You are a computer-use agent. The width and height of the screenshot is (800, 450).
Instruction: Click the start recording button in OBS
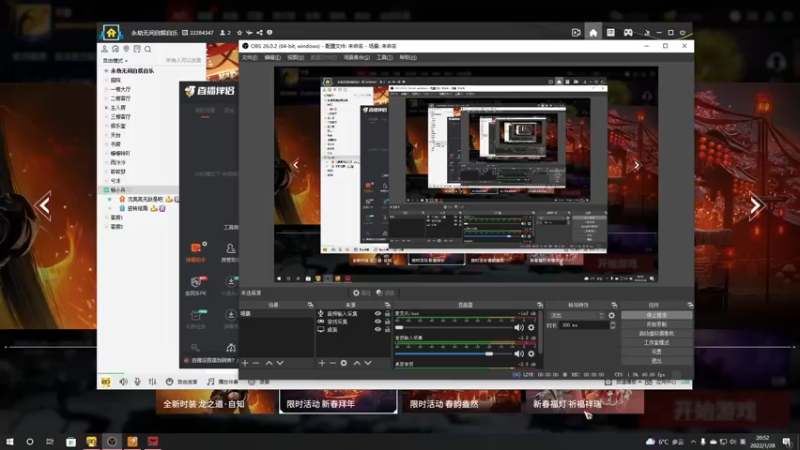(657, 324)
